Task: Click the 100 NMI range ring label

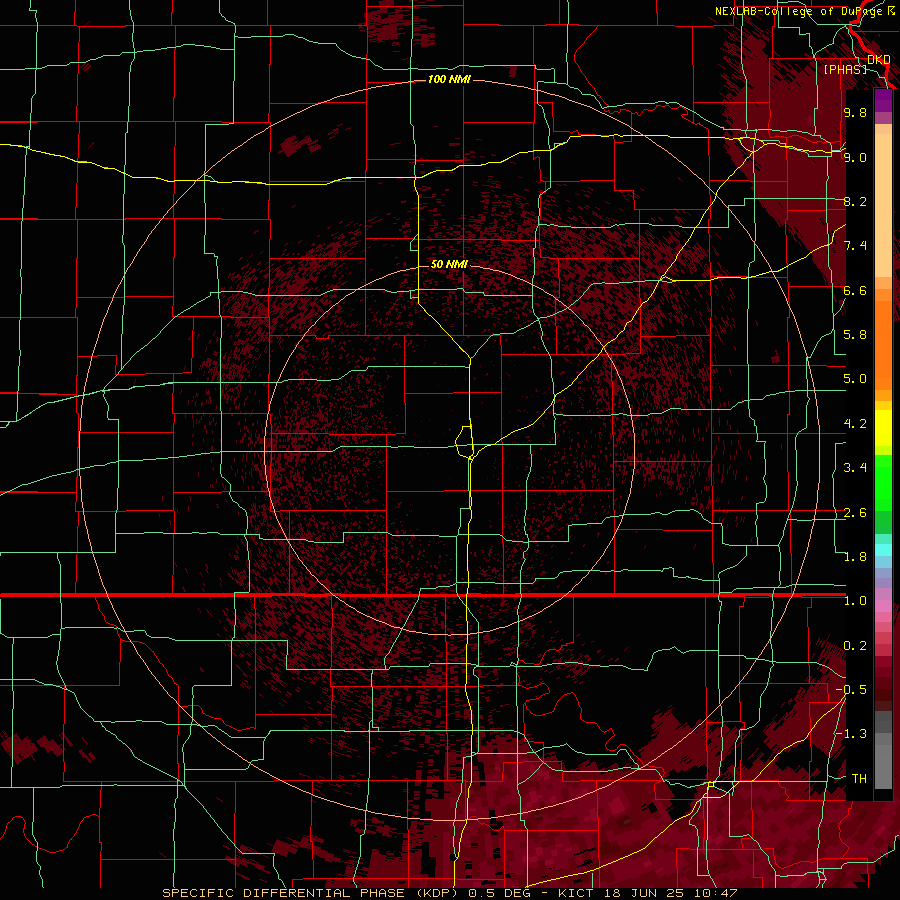Action: [x=449, y=79]
